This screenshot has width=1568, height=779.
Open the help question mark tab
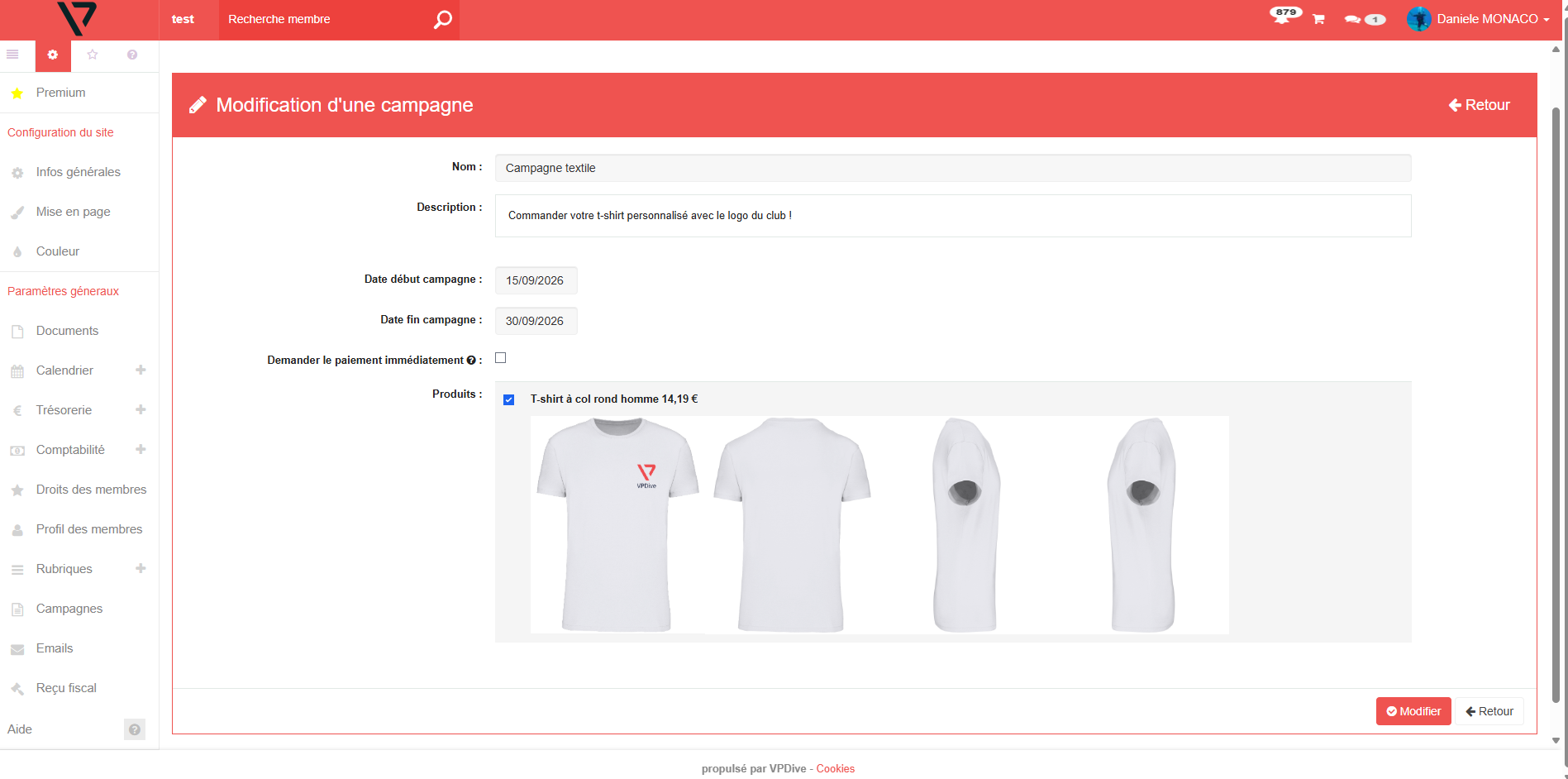pyautogui.click(x=132, y=55)
